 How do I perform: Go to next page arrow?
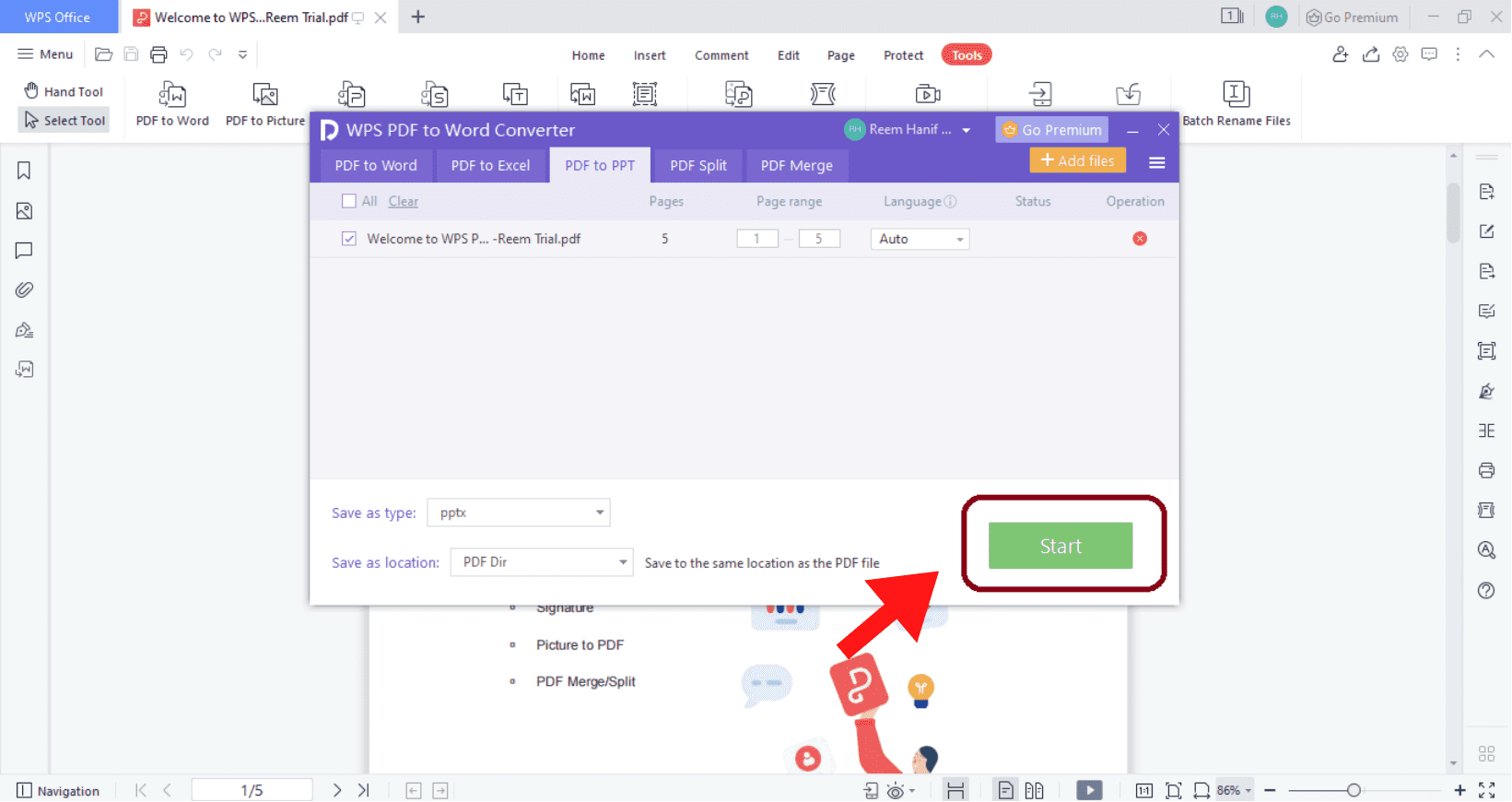(x=337, y=790)
